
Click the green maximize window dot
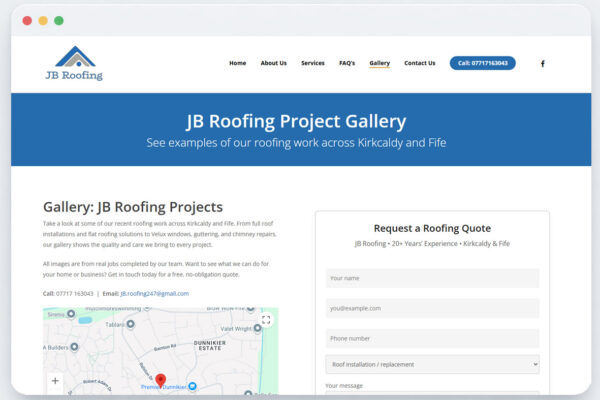coord(59,20)
